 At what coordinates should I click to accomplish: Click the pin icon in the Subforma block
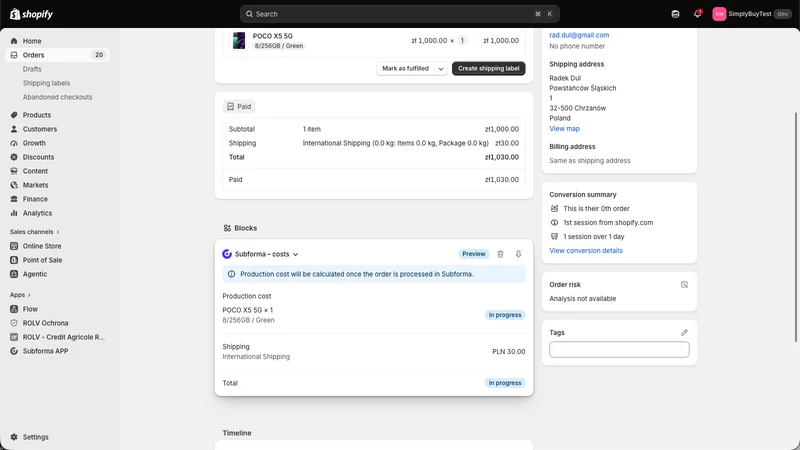518,254
